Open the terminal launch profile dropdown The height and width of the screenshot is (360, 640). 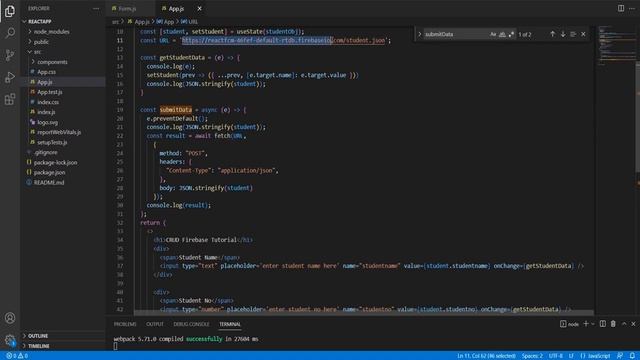point(593,324)
